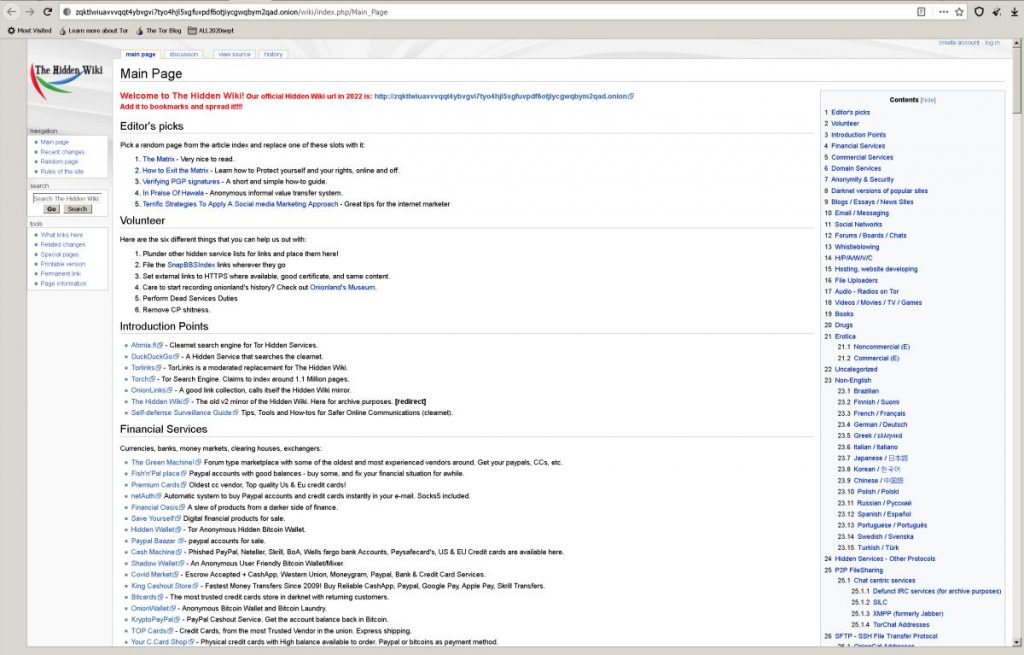The image size is (1024, 655).
Task: Jump to French / Français subsection
Action: (879, 413)
